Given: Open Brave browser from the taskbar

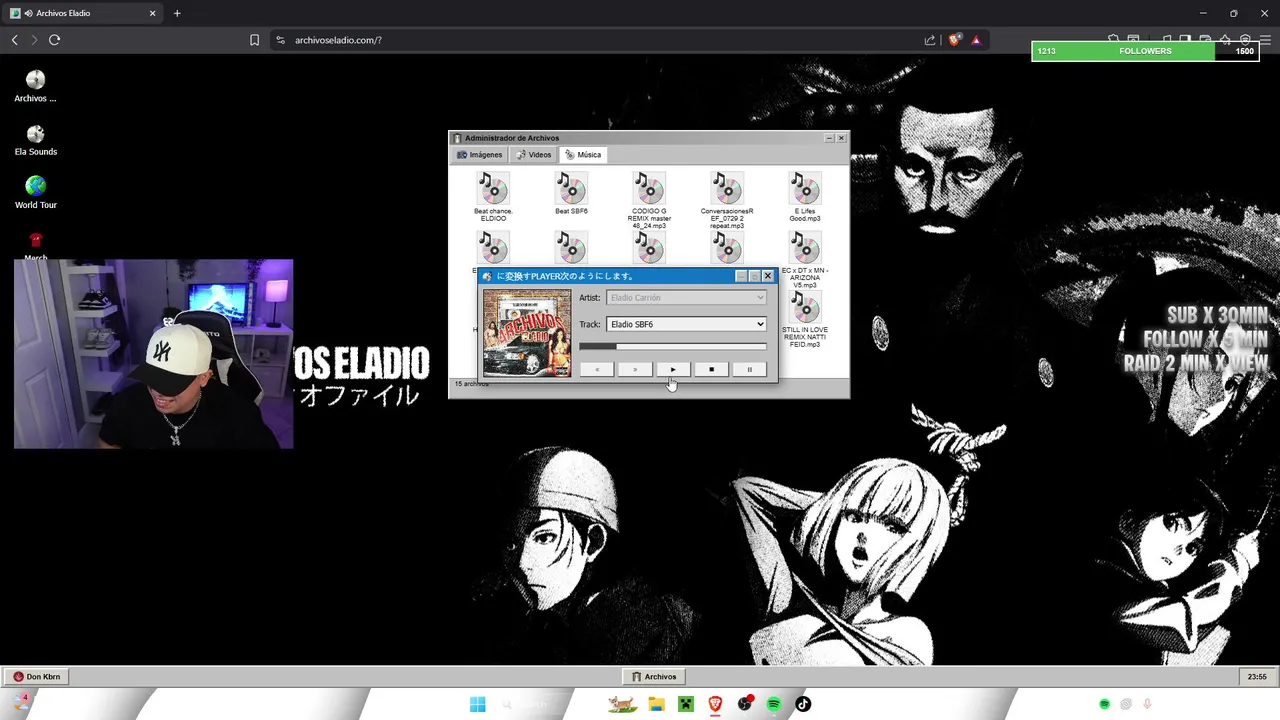Looking at the screenshot, I should 715,704.
